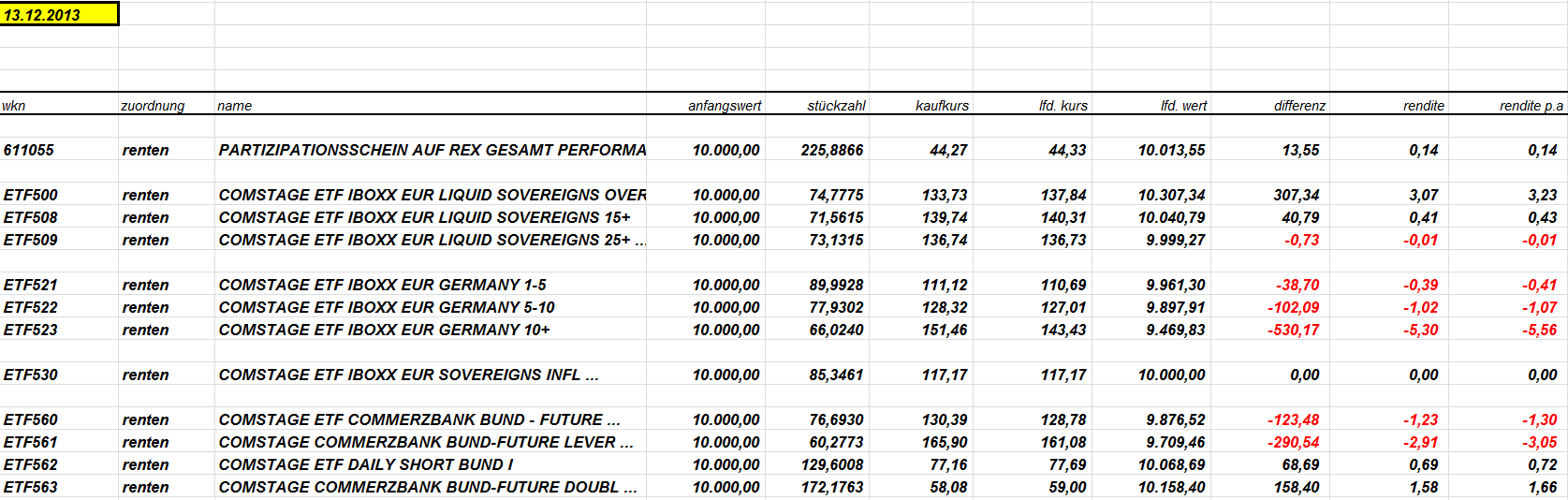Select WKN cell ETF522
The height and width of the screenshot is (500, 1568).
click(x=59, y=306)
